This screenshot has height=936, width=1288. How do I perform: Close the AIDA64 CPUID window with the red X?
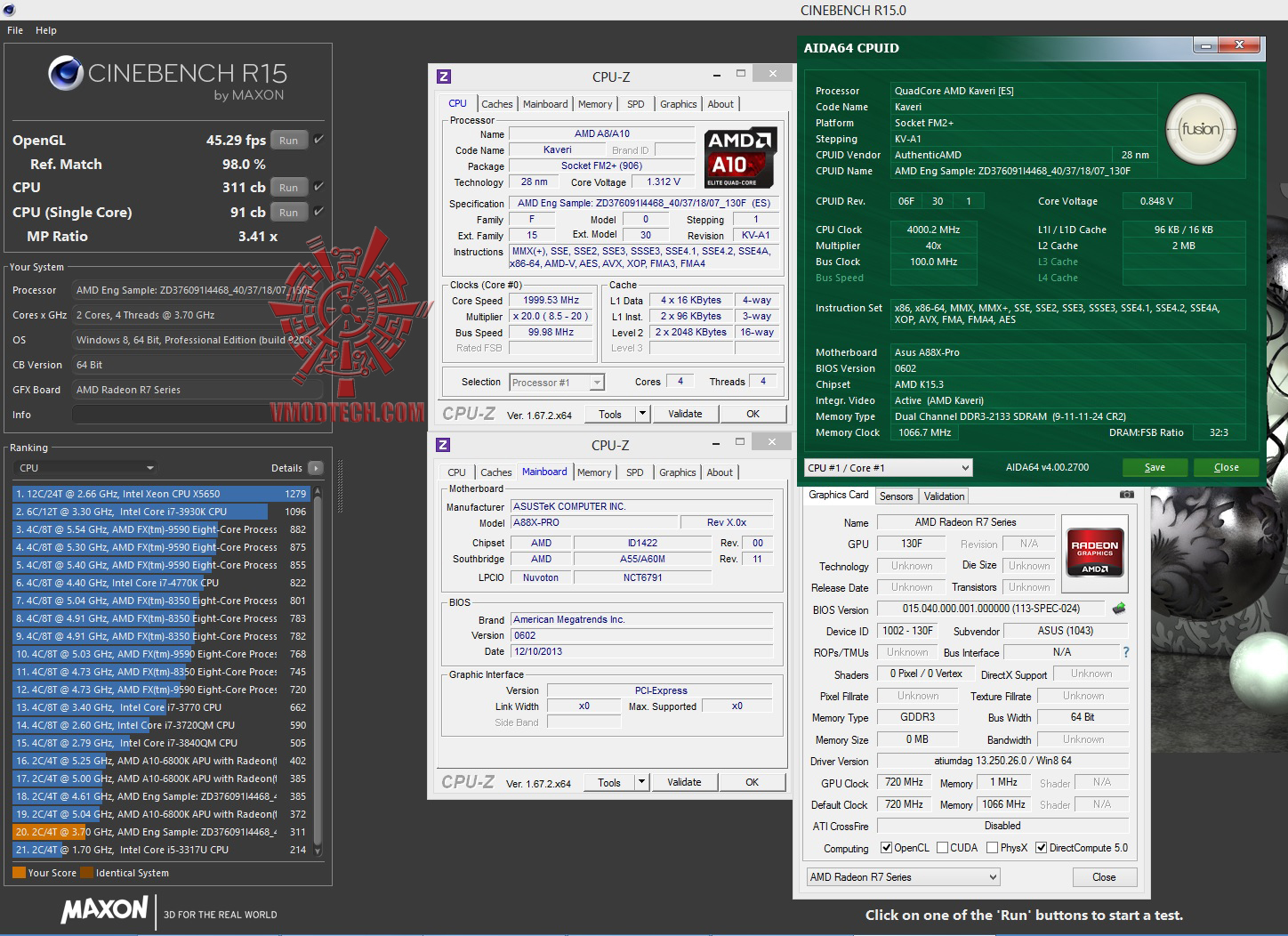[1239, 45]
